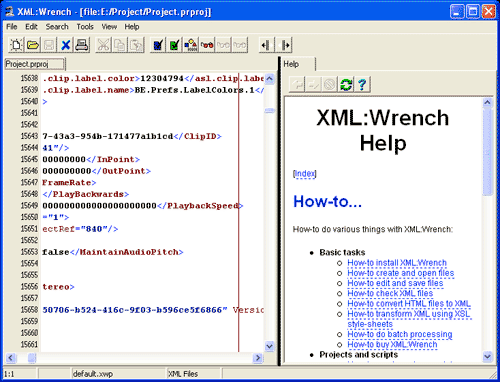
Task: Open the Search menu
Action: 57,27
